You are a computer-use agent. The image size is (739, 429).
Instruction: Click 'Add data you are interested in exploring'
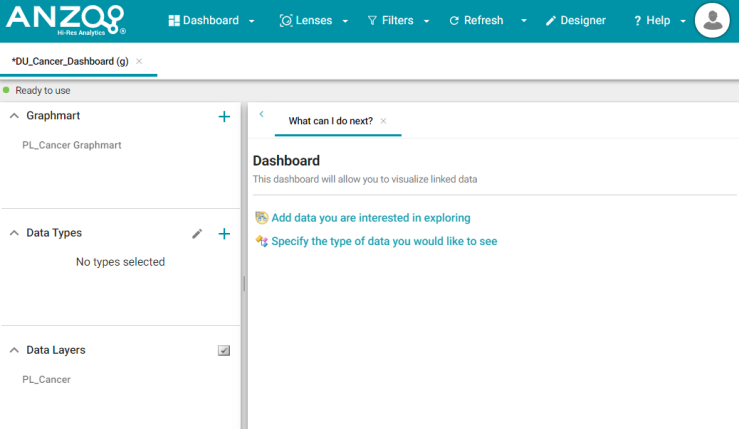(370, 217)
